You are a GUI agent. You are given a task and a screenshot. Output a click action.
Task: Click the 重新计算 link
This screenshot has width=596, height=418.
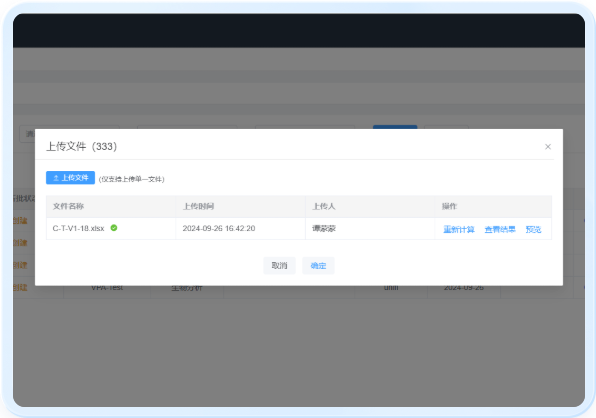(459, 229)
